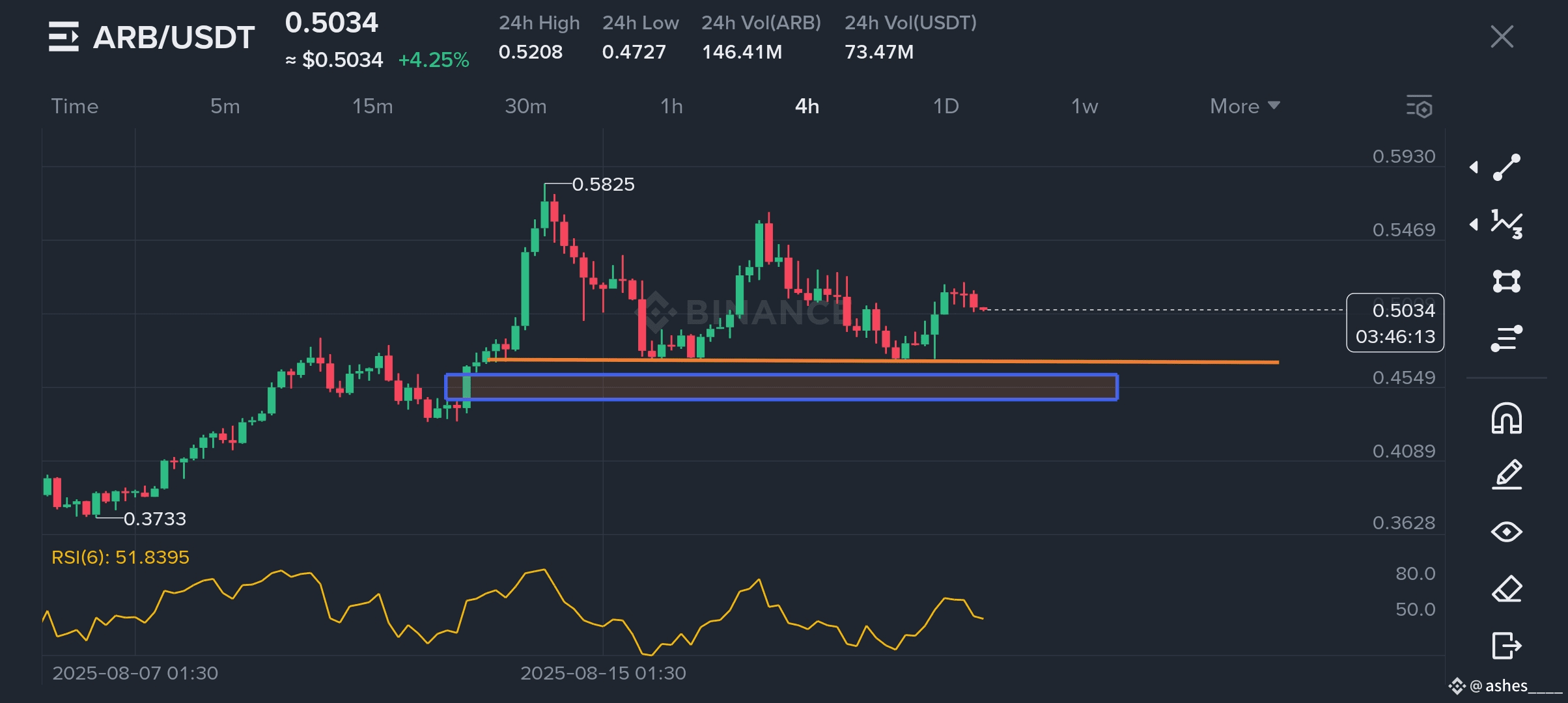
Task: Tap the 2025-08-07 01:30 date label
Action: (x=135, y=673)
